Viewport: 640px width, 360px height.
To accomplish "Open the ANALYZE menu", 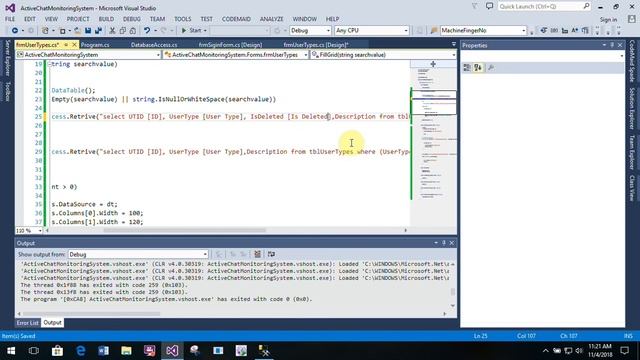I will (271, 19).
